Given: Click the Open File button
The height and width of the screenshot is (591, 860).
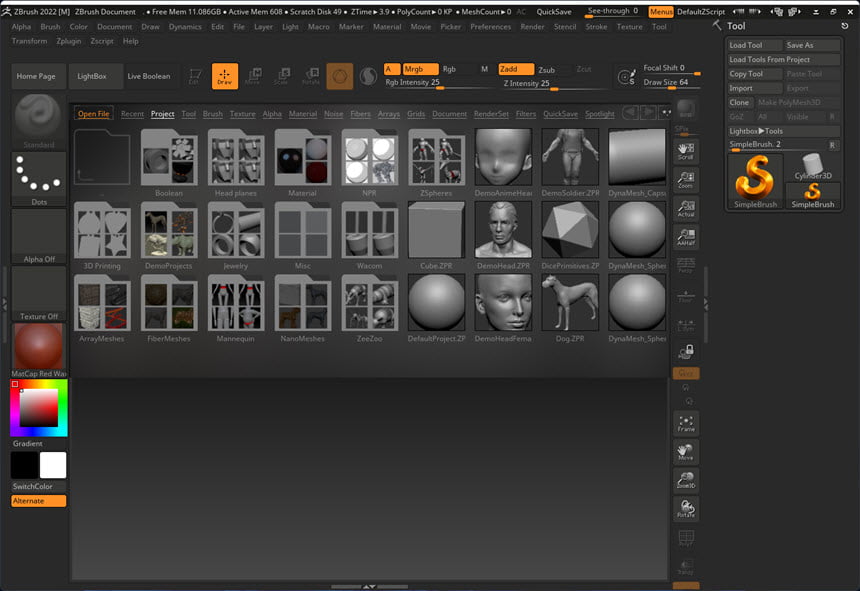Looking at the screenshot, I should [x=93, y=113].
